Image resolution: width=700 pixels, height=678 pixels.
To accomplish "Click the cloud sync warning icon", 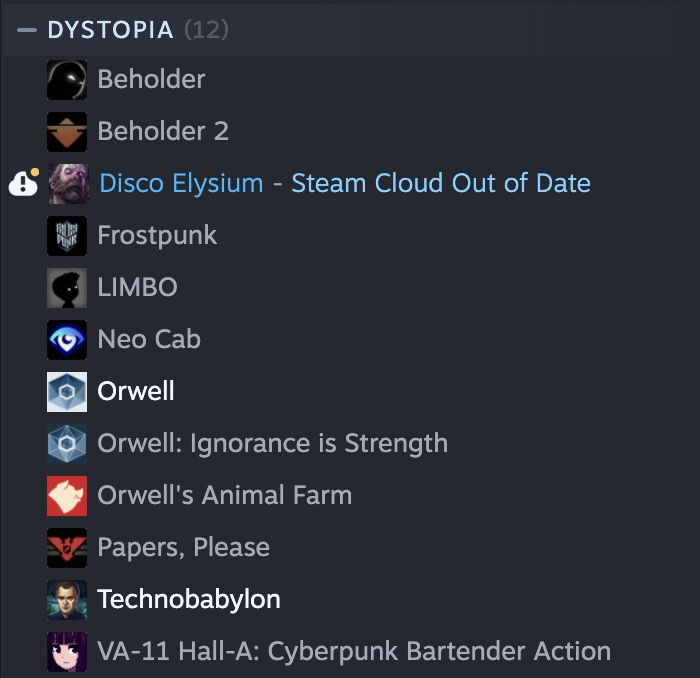I will click(x=23, y=184).
